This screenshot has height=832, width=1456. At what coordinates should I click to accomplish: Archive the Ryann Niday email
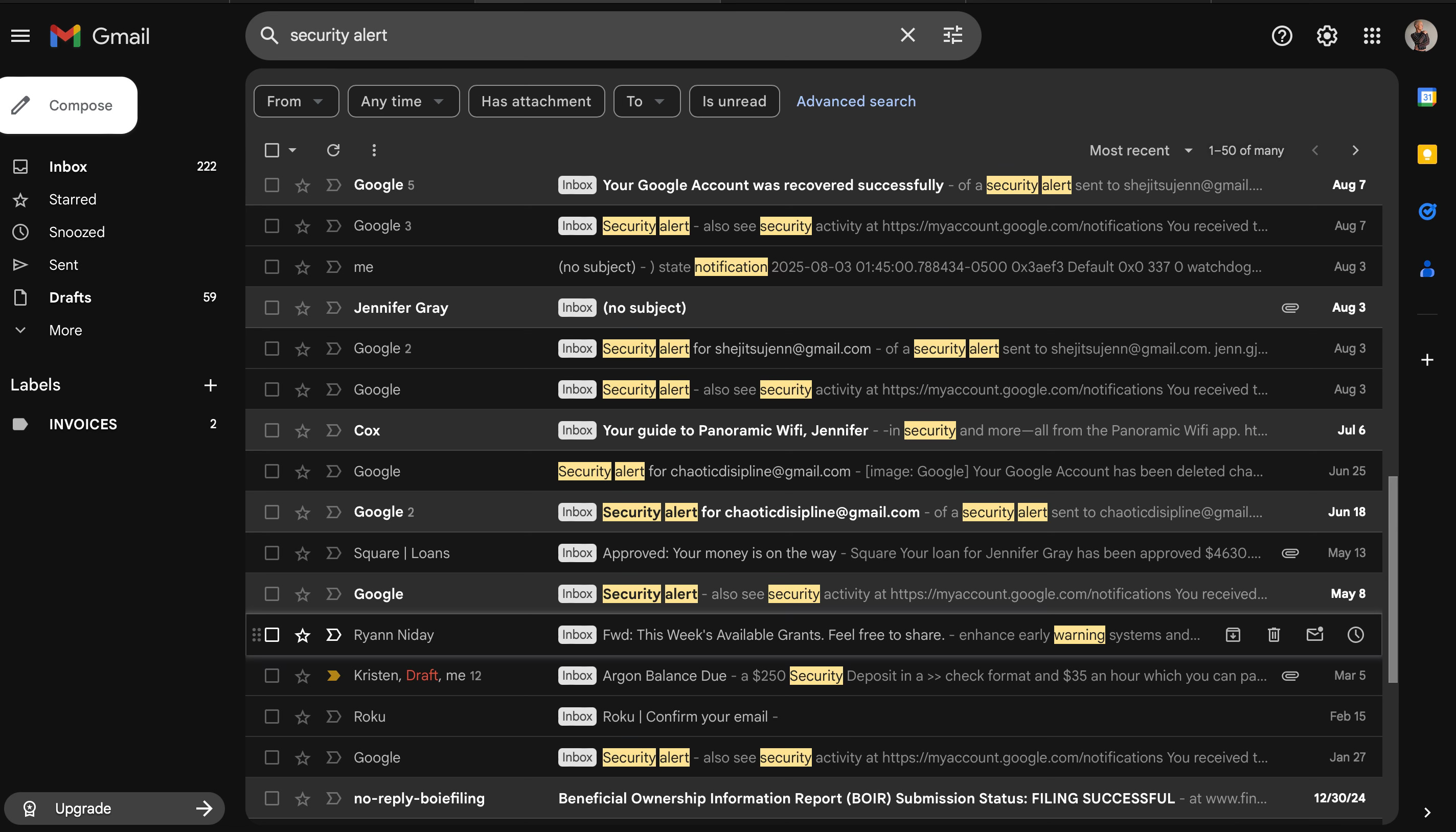pyautogui.click(x=1233, y=634)
